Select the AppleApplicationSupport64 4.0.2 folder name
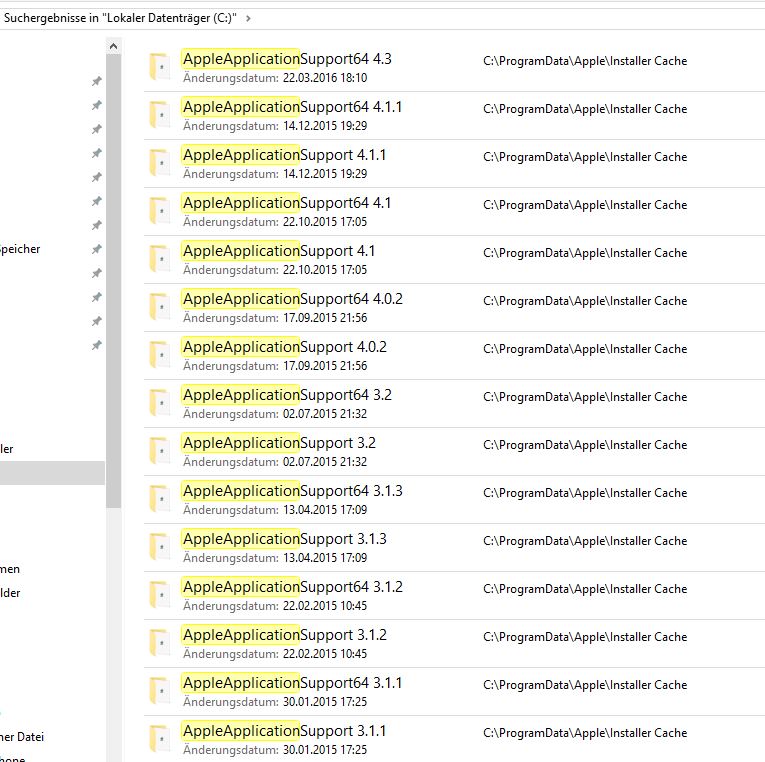 [x=293, y=299]
